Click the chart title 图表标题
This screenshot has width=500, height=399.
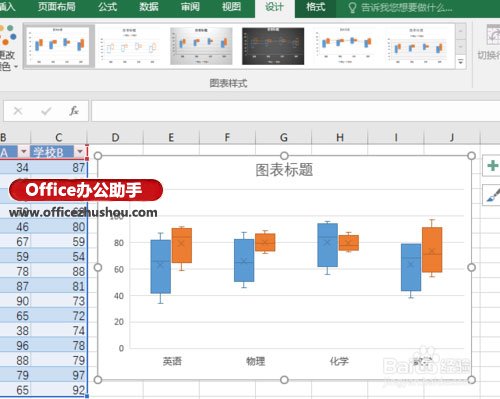(x=284, y=170)
